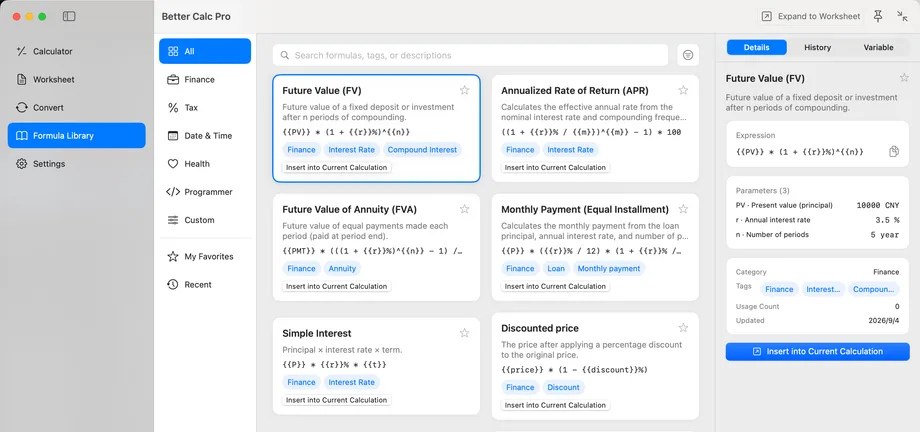920x432 pixels.
Task: Click the blue Insert into Current Calculation button
Action: click(817, 352)
